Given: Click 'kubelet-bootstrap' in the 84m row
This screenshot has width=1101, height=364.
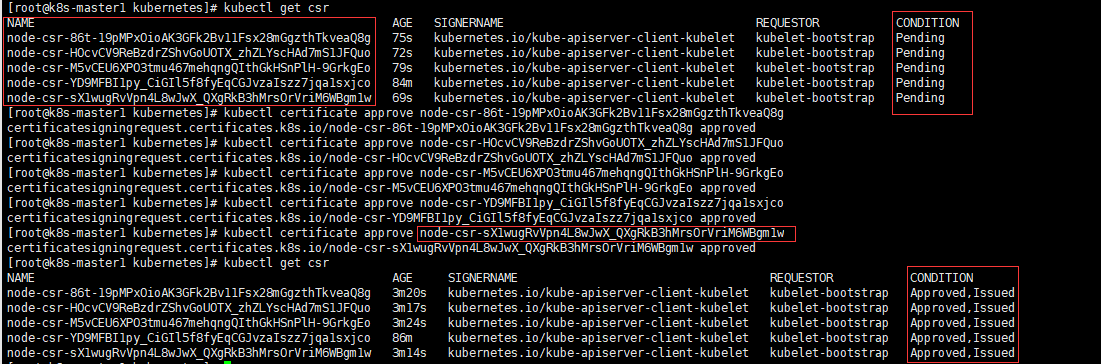Looking at the screenshot, I should pos(815,83).
